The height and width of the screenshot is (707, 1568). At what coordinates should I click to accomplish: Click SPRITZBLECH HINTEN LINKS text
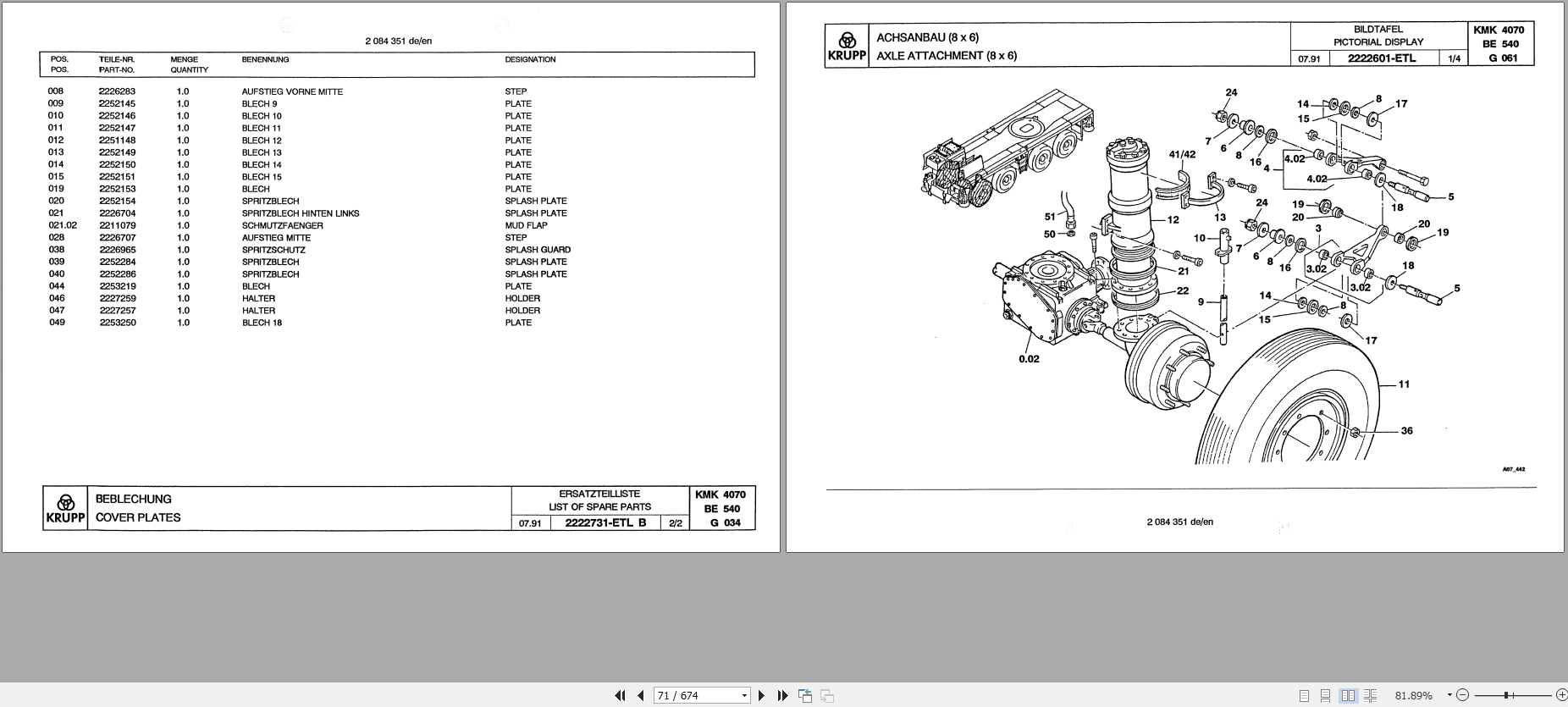coord(301,213)
